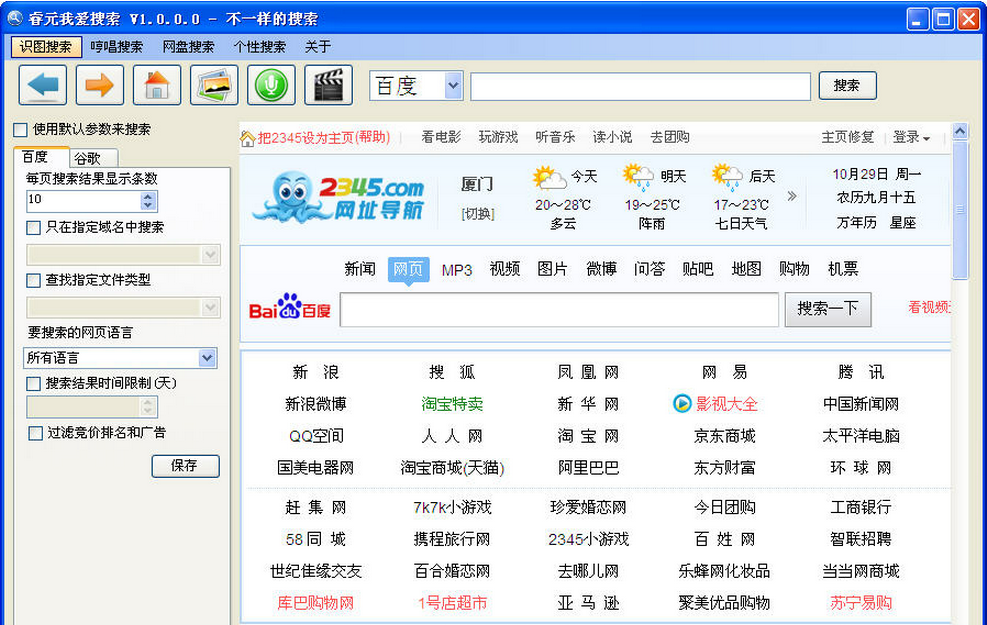Image resolution: width=987 pixels, height=625 pixels.
Task: Click the webpage vertical scrollbar thumb
Action: [x=960, y=210]
